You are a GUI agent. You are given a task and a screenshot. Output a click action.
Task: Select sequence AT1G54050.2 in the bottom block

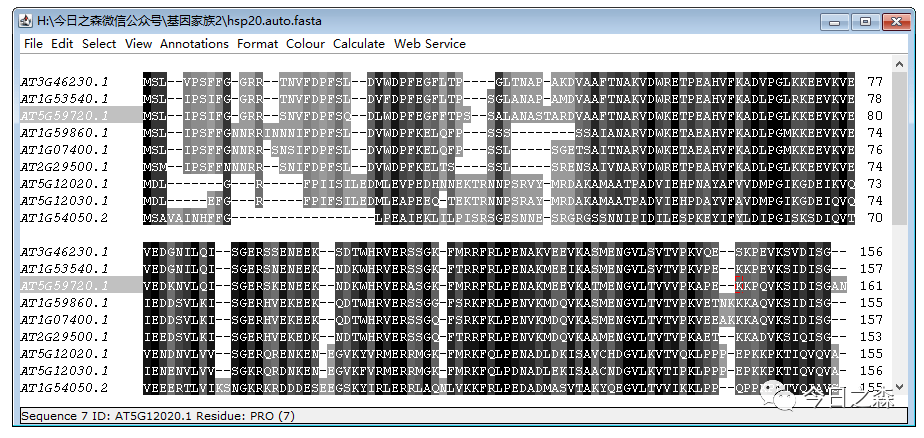[x=65, y=388]
